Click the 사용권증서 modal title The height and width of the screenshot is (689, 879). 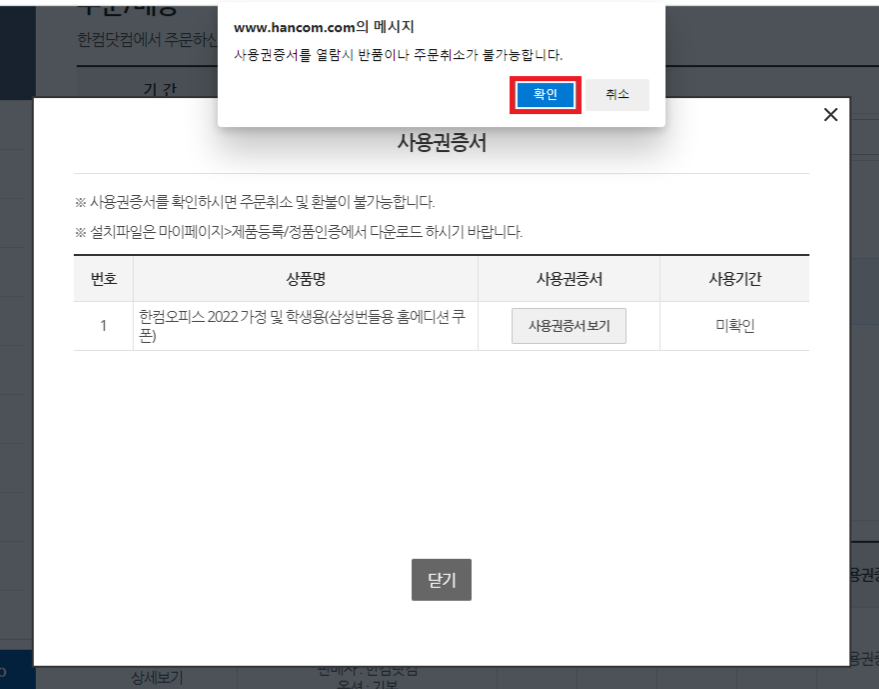[x=442, y=142]
